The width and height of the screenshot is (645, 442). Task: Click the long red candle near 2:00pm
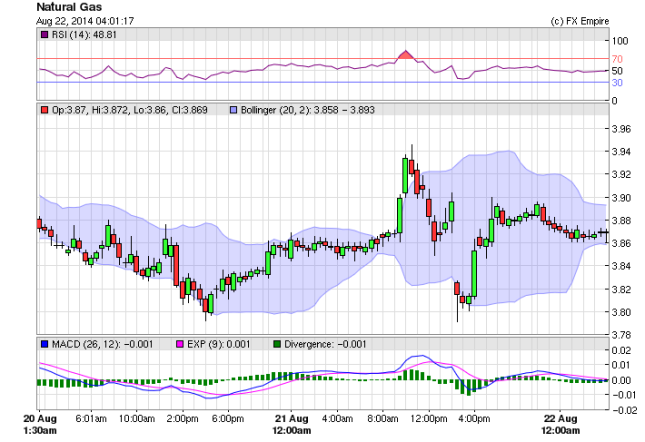176,266
